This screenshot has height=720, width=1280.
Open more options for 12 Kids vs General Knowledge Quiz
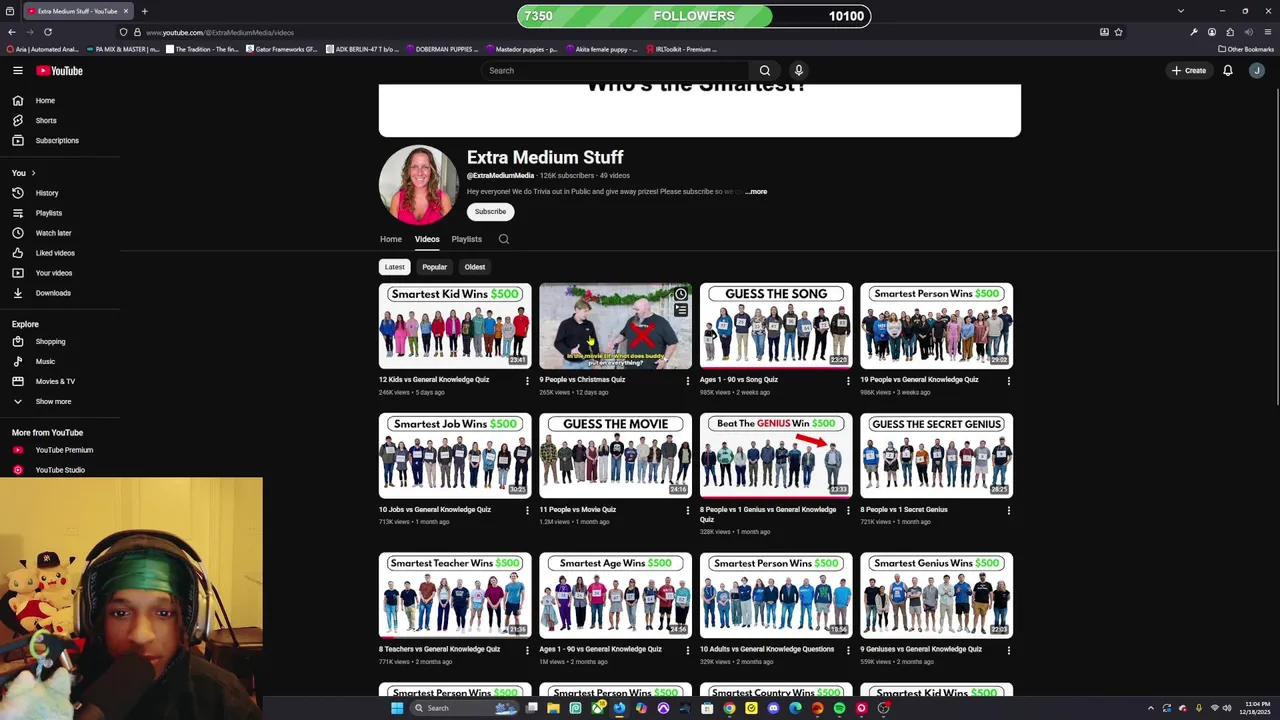(x=527, y=380)
